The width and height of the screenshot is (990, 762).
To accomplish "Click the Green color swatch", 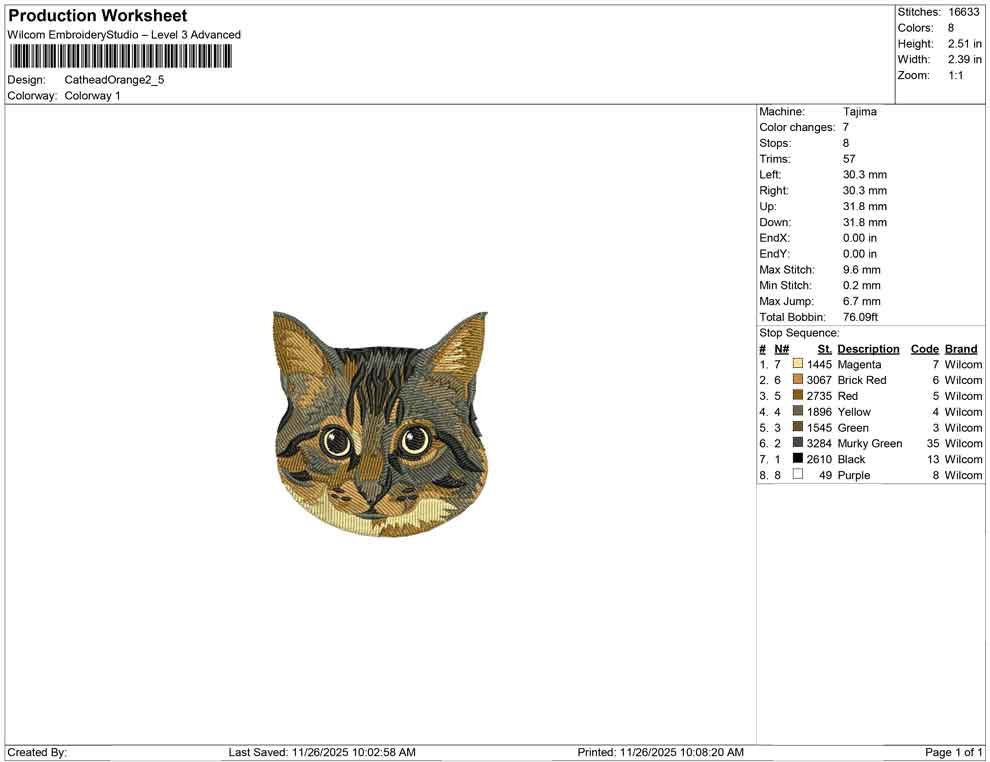I will [797, 428].
